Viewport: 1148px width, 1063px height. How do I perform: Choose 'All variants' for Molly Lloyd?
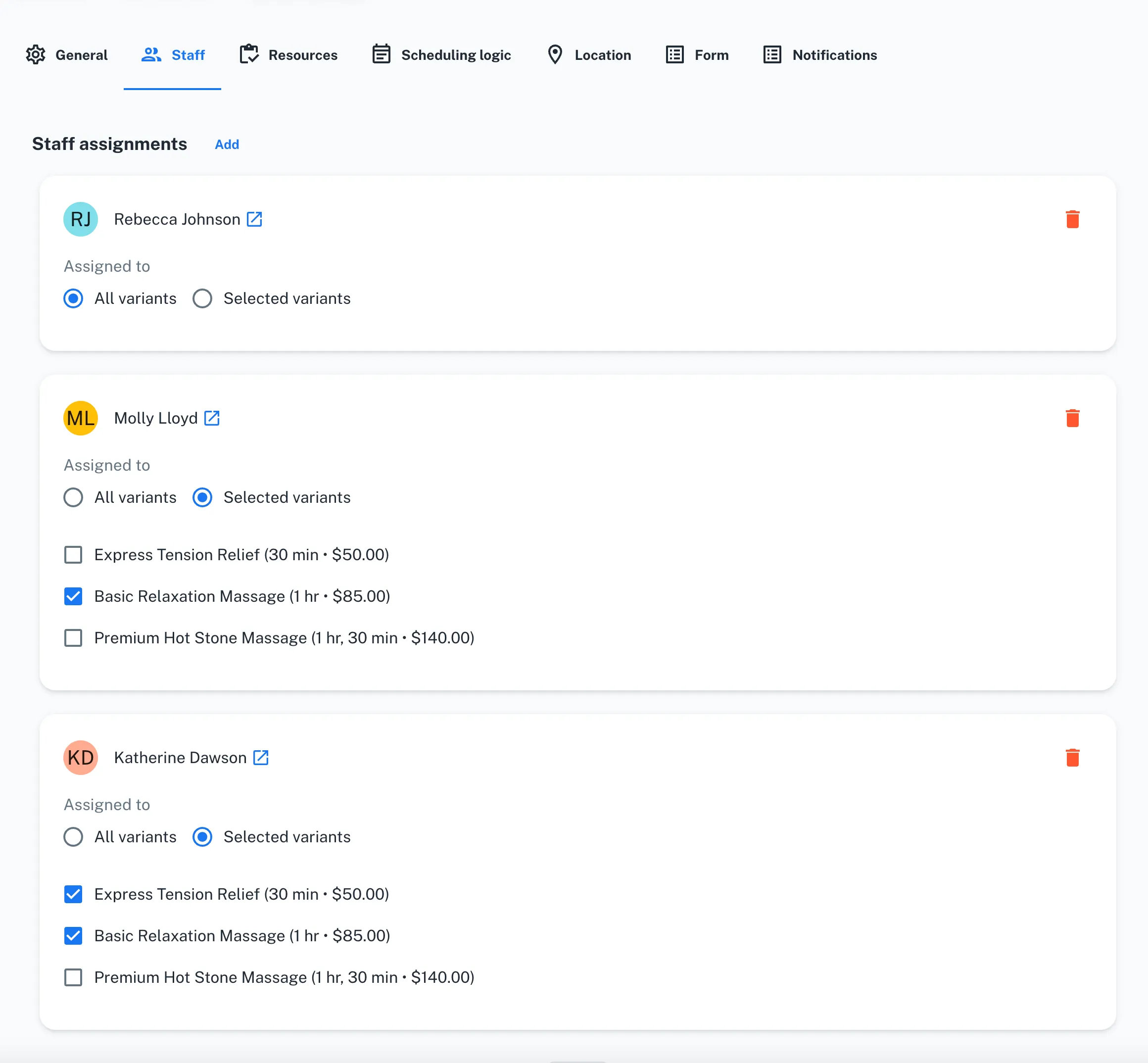point(73,497)
